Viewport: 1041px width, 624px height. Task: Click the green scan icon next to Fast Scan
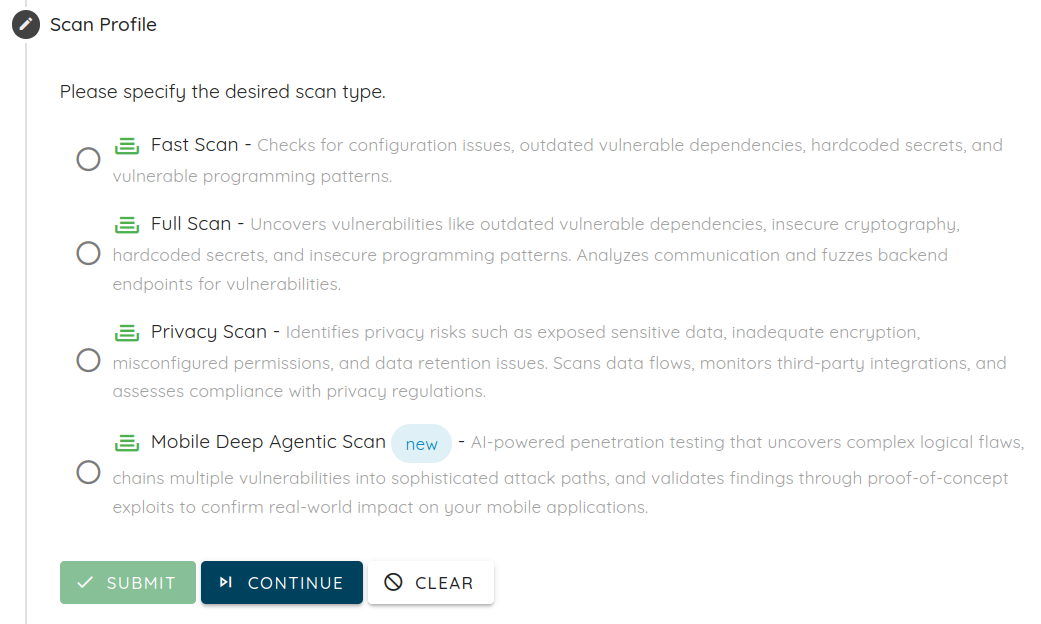pyautogui.click(x=127, y=145)
